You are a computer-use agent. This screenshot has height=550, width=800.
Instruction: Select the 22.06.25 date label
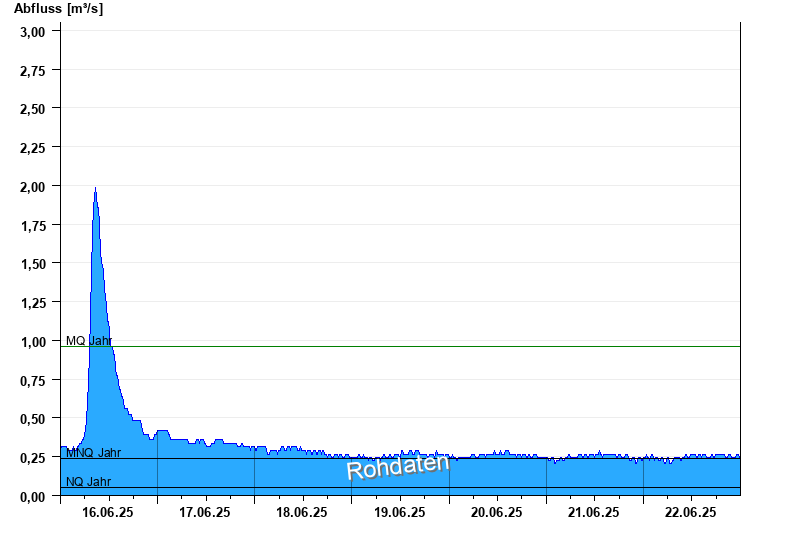tap(690, 512)
